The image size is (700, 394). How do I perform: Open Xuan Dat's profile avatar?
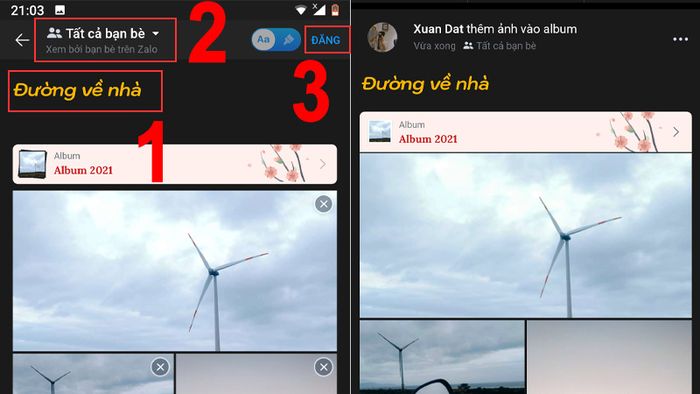[x=383, y=37]
